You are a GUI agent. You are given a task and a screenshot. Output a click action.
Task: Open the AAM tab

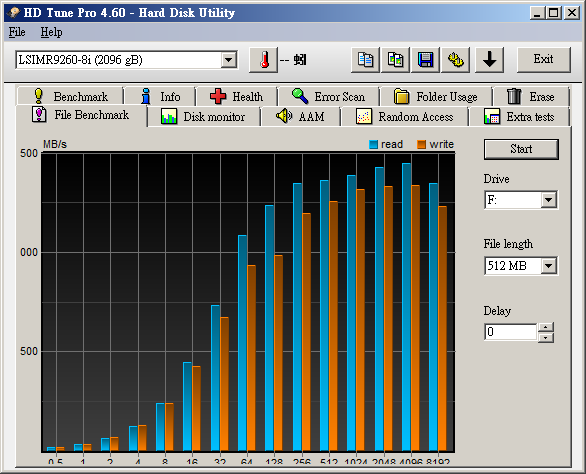click(300, 117)
